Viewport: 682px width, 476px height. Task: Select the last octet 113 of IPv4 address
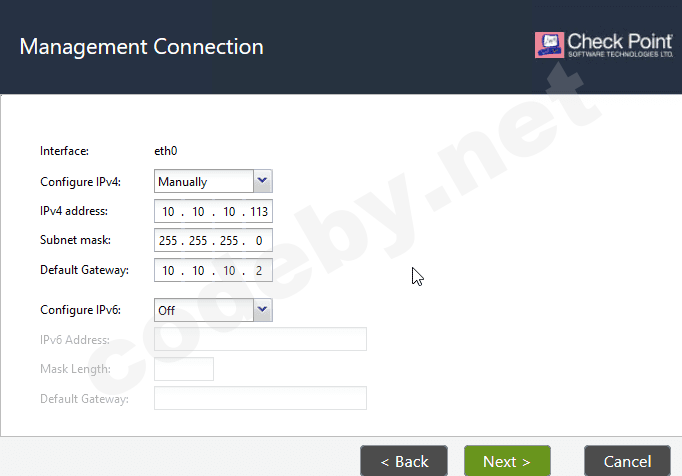point(259,211)
